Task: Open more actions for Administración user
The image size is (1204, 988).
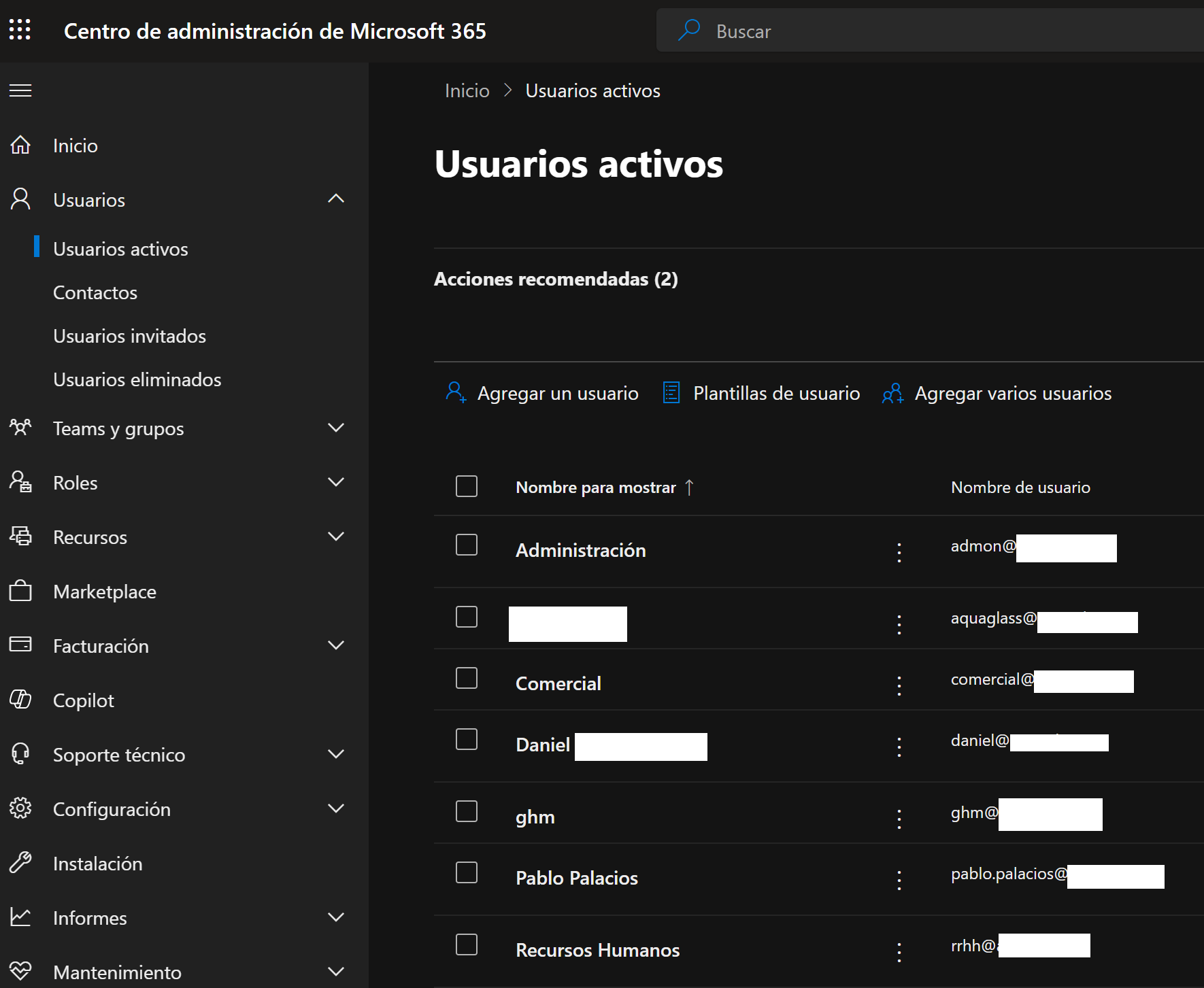Action: [x=899, y=552]
